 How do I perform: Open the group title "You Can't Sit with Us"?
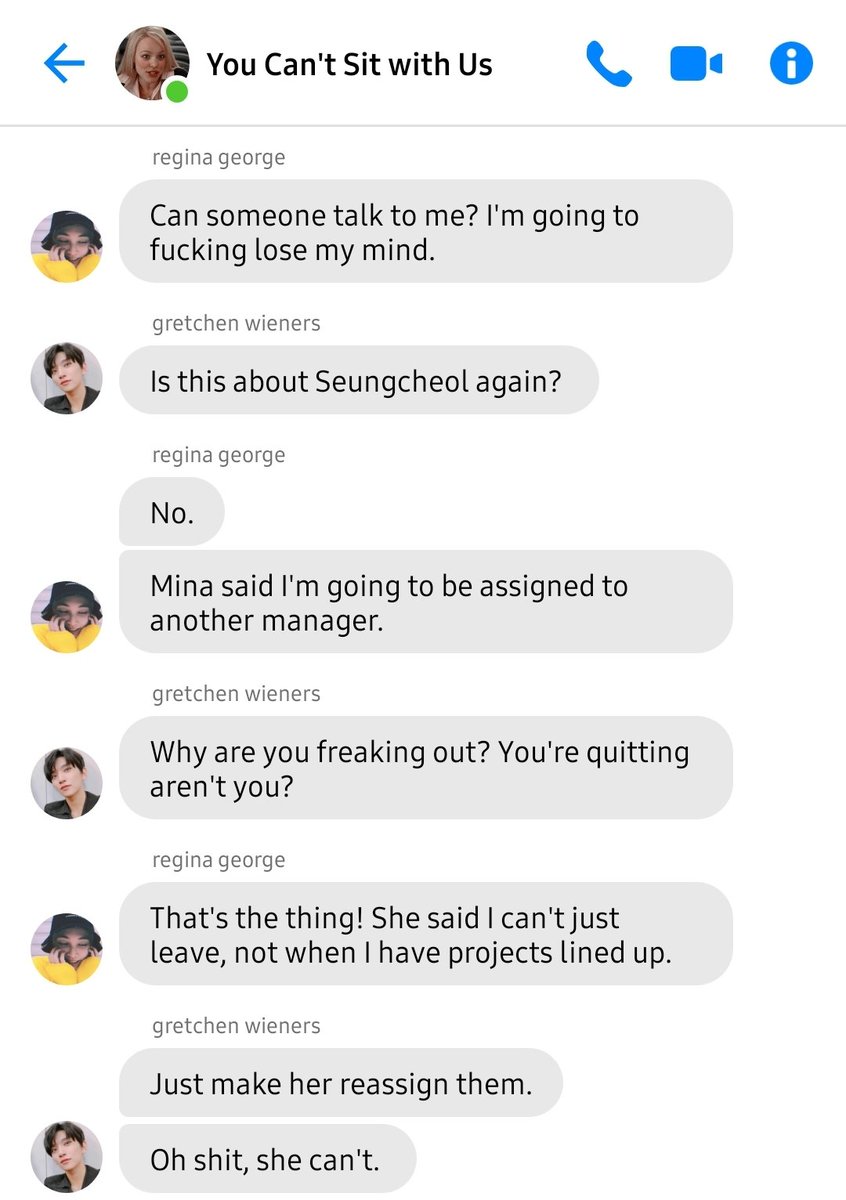pyautogui.click(x=350, y=65)
